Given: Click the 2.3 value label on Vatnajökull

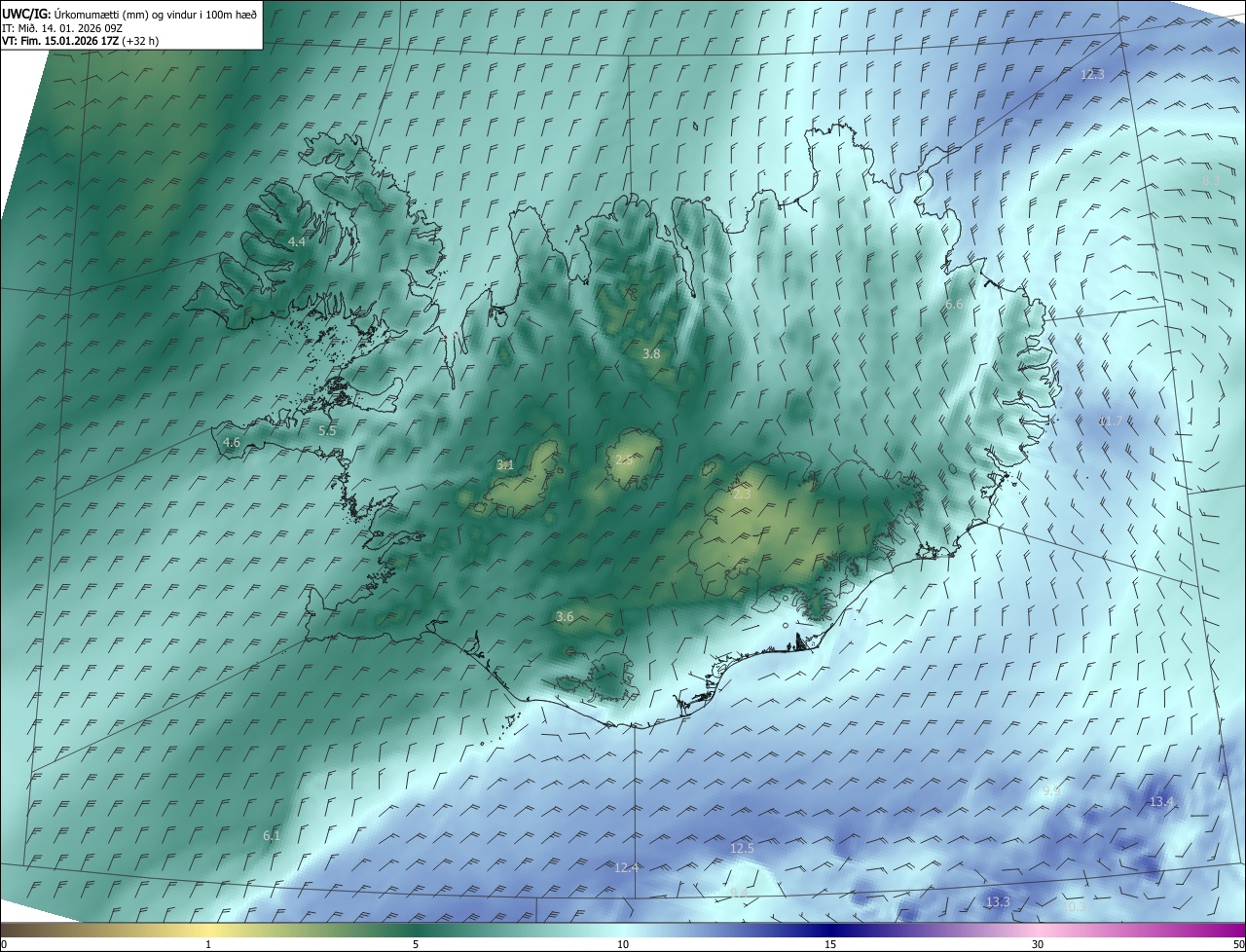Looking at the screenshot, I should click(742, 494).
